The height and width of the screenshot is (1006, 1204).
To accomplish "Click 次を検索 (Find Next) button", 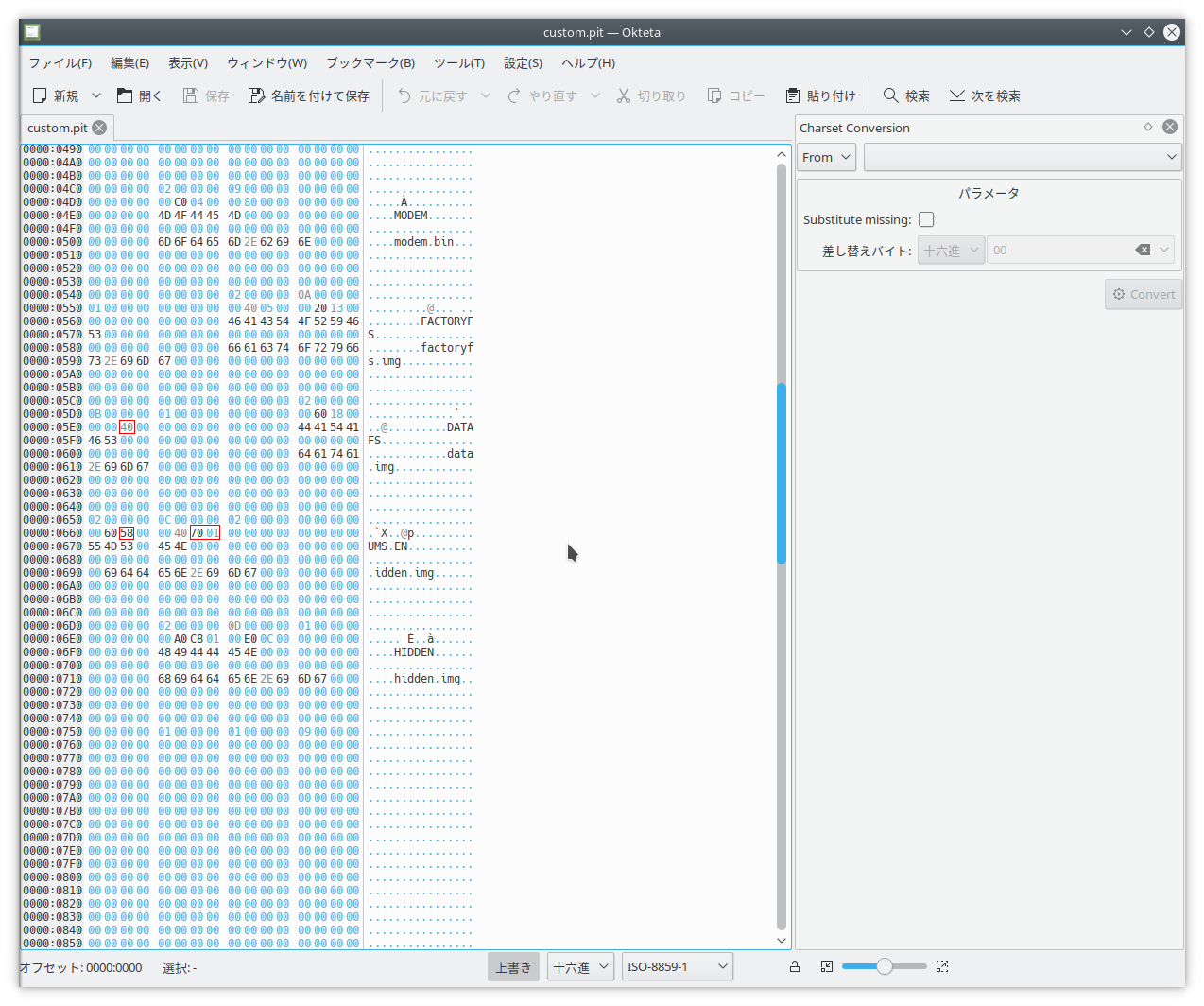I will (985, 95).
